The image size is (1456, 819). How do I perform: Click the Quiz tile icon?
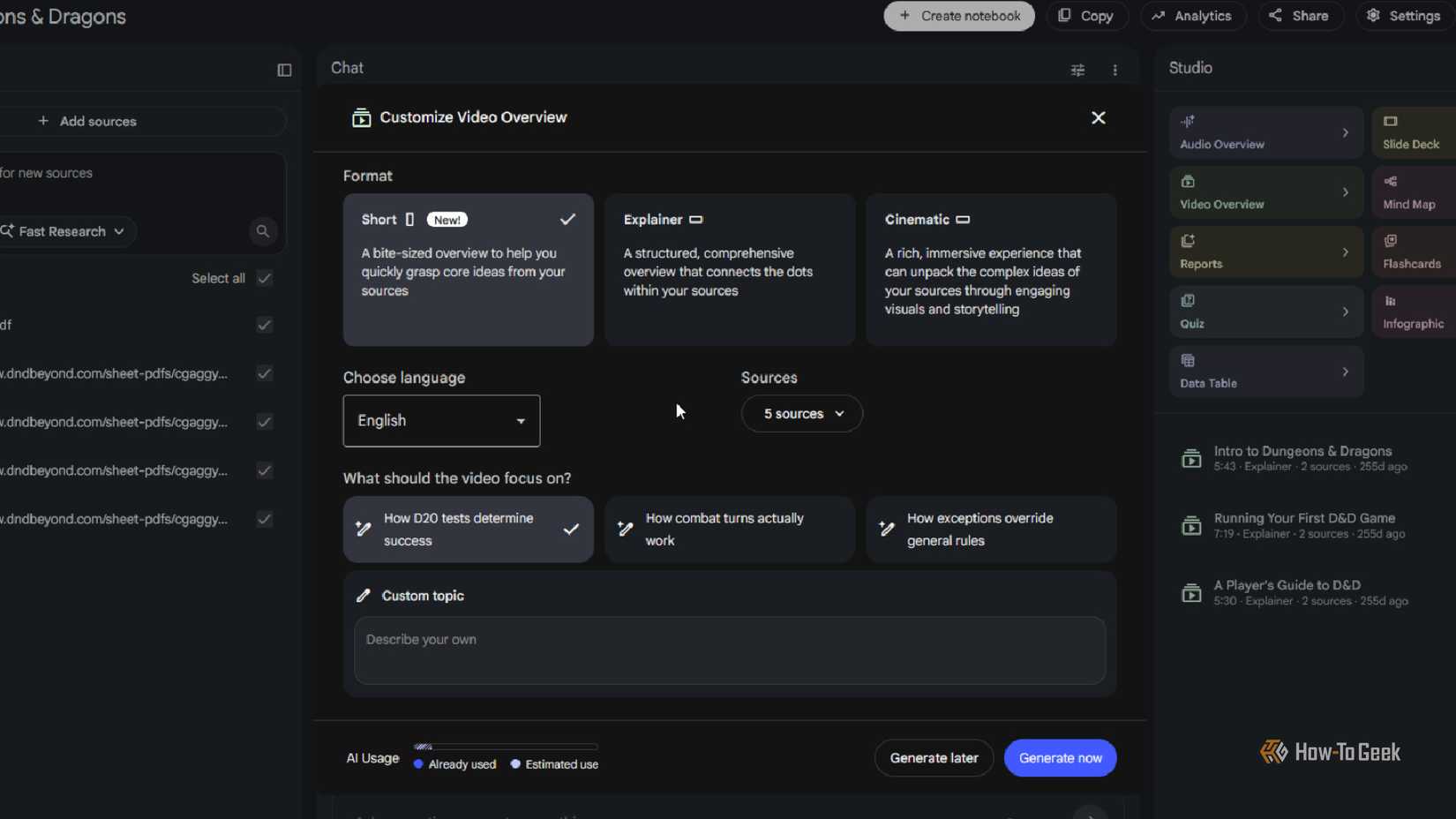coord(1188,301)
